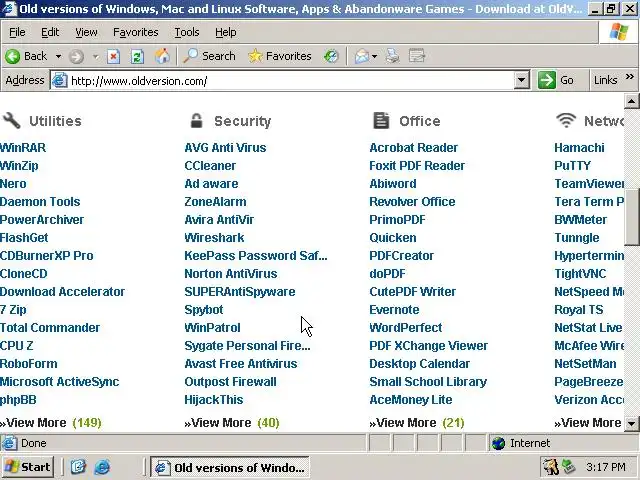Click the first system tray icon
The width and height of the screenshot is (640, 480).
point(551,467)
